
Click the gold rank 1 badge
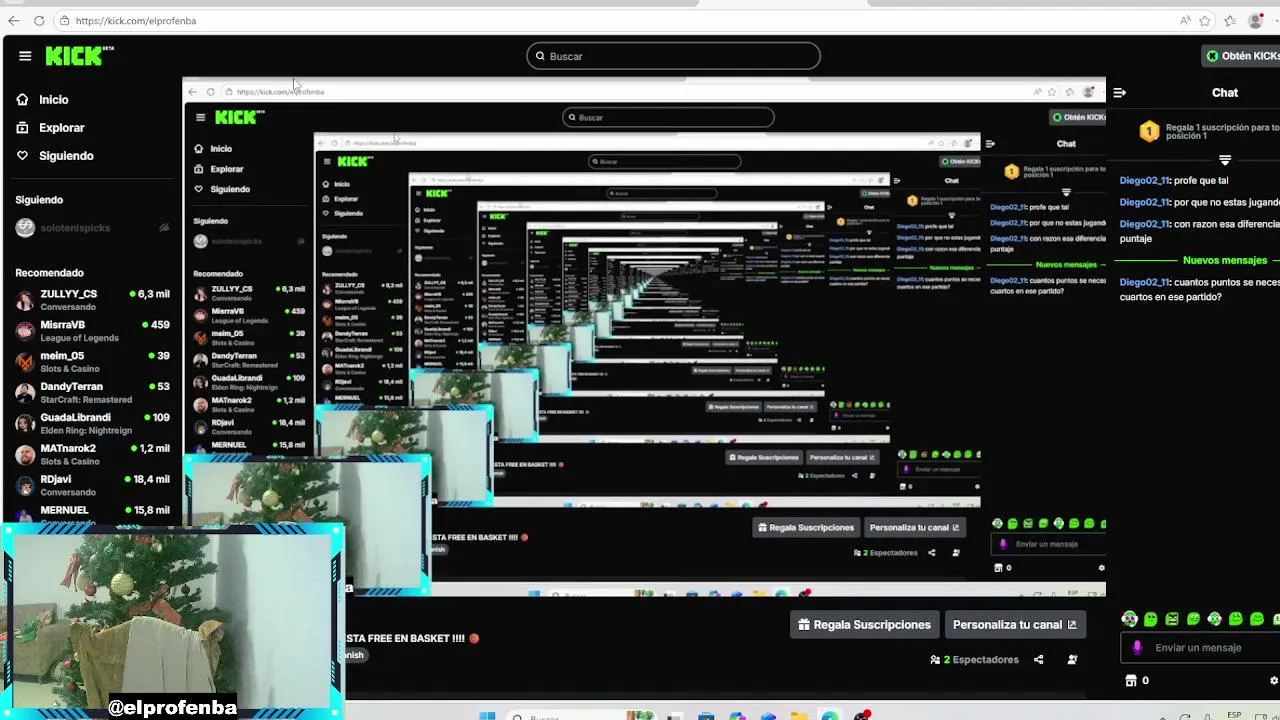click(1149, 131)
